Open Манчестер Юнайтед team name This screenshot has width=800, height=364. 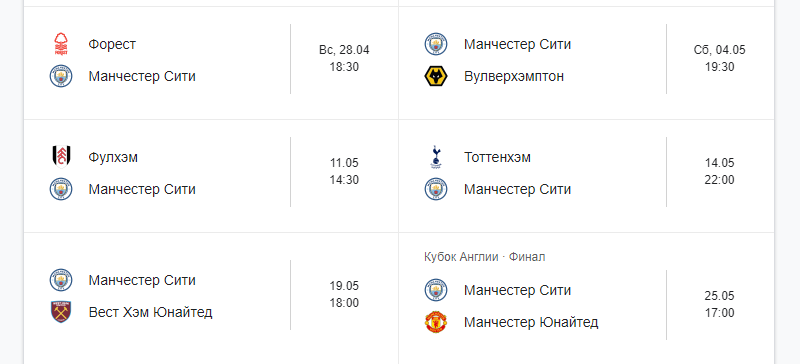(531, 322)
